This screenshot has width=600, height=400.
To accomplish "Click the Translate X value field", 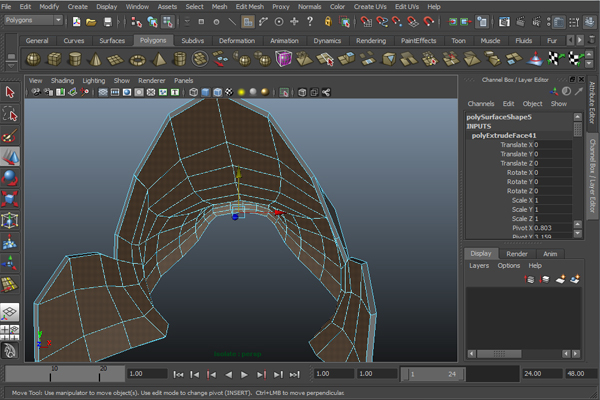I will tap(553, 145).
